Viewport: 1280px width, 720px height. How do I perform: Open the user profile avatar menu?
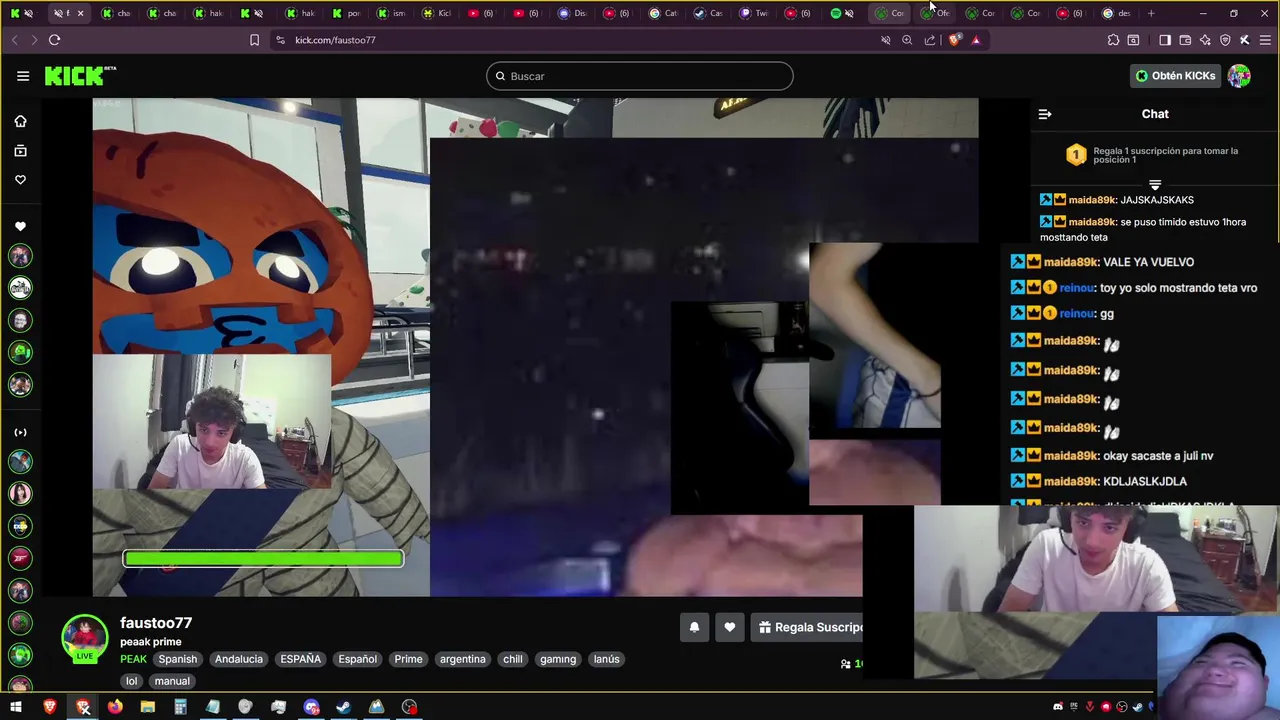(1239, 76)
